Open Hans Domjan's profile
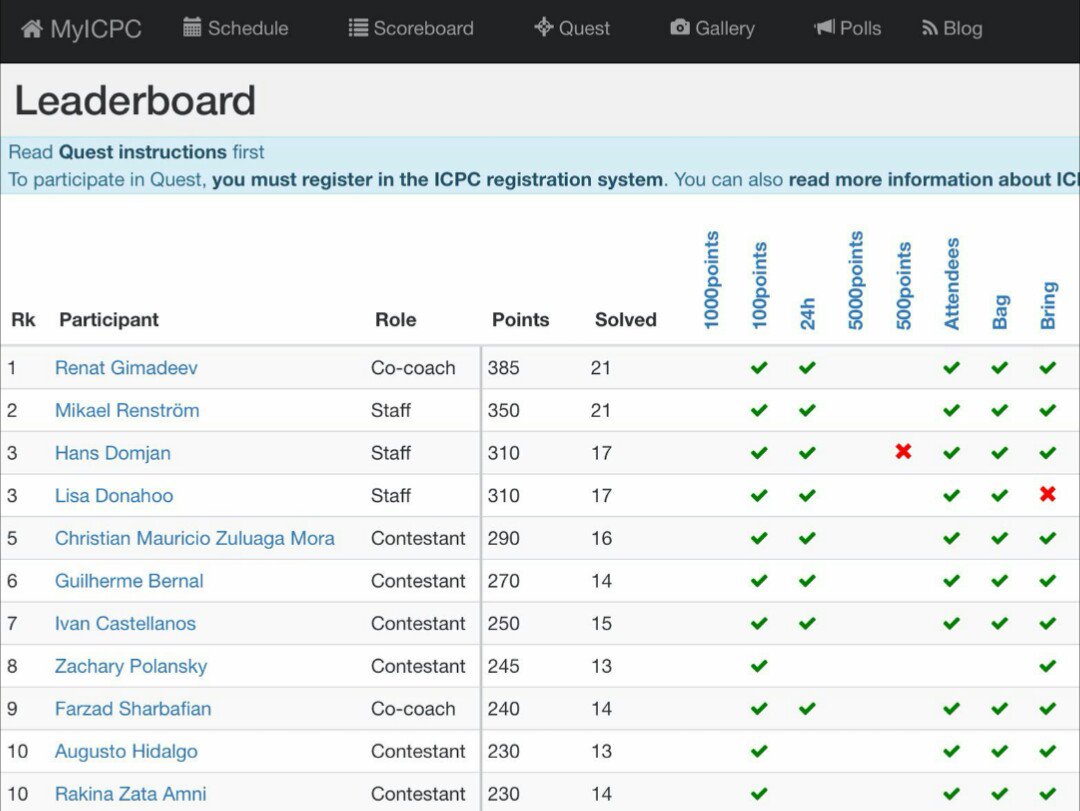Image resolution: width=1080 pixels, height=811 pixels. point(113,453)
